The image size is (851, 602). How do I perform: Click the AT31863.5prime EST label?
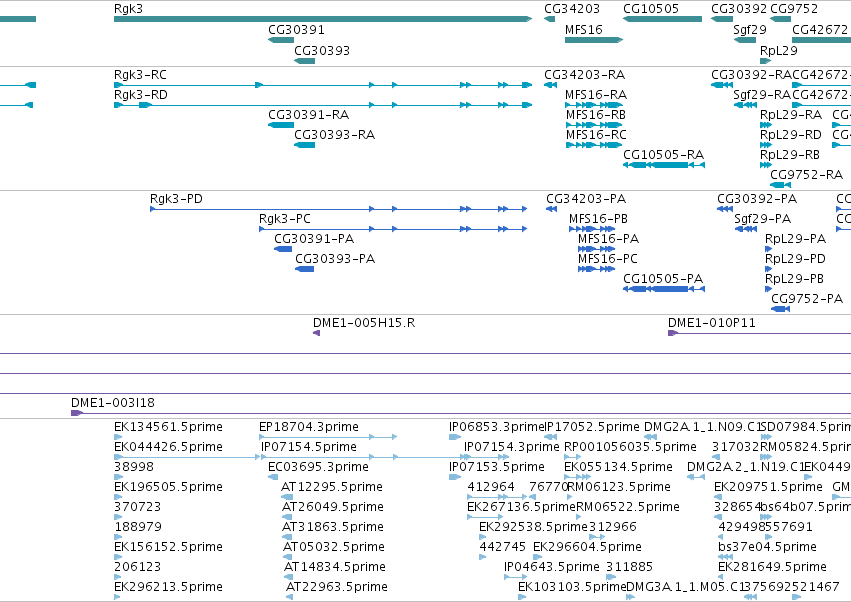333,527
